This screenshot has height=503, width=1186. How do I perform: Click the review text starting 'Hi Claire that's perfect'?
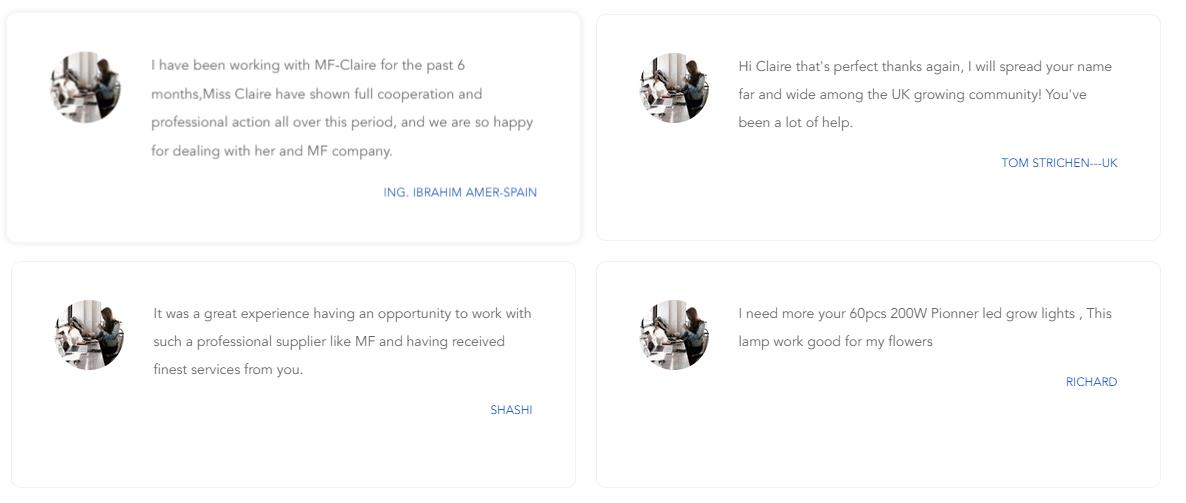tap(925, 95)
